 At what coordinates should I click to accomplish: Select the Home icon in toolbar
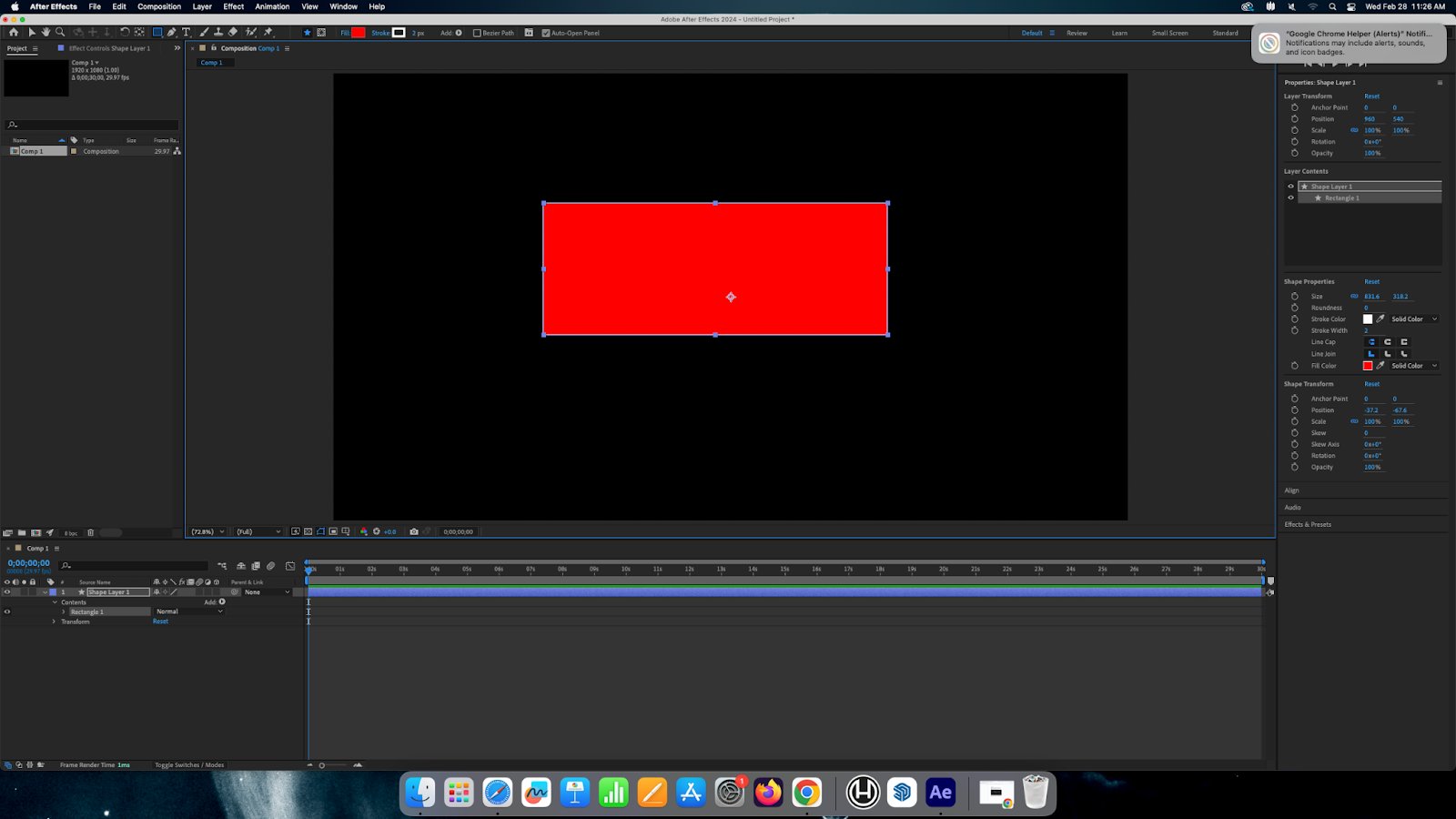click(x=13, y=32)
